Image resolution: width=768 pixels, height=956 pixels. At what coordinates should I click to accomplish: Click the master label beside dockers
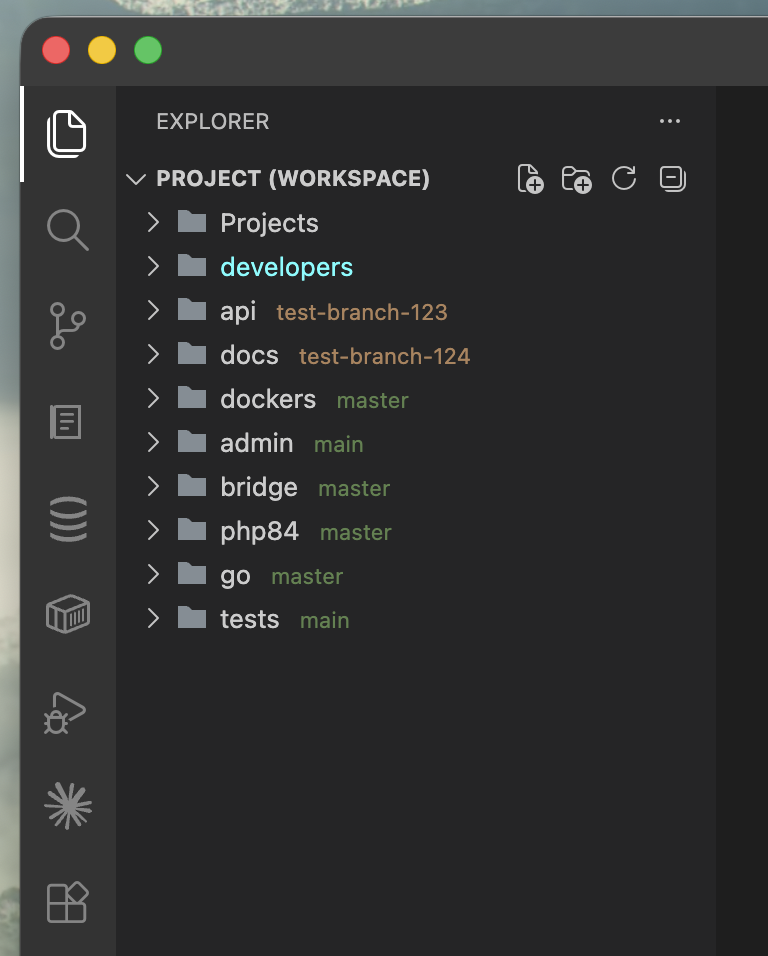tap(372, 401)
